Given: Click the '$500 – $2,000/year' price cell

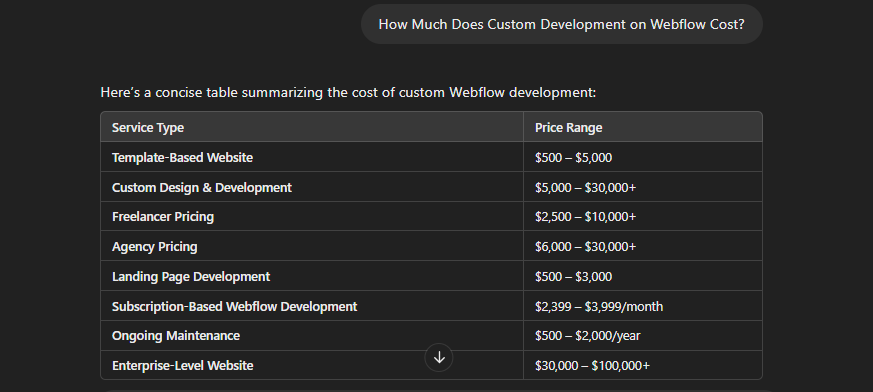Looking at the screenshot, I should point(643,336).
